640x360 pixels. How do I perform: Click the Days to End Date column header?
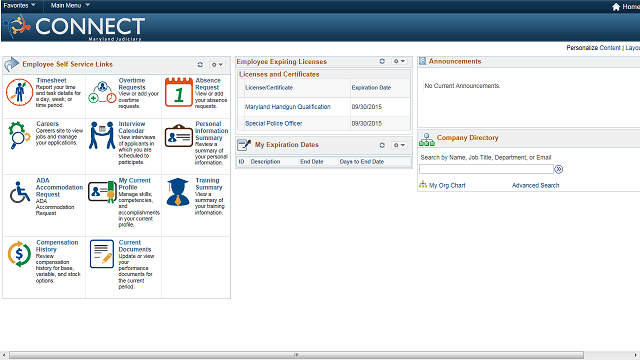click(x=362, y=162)
